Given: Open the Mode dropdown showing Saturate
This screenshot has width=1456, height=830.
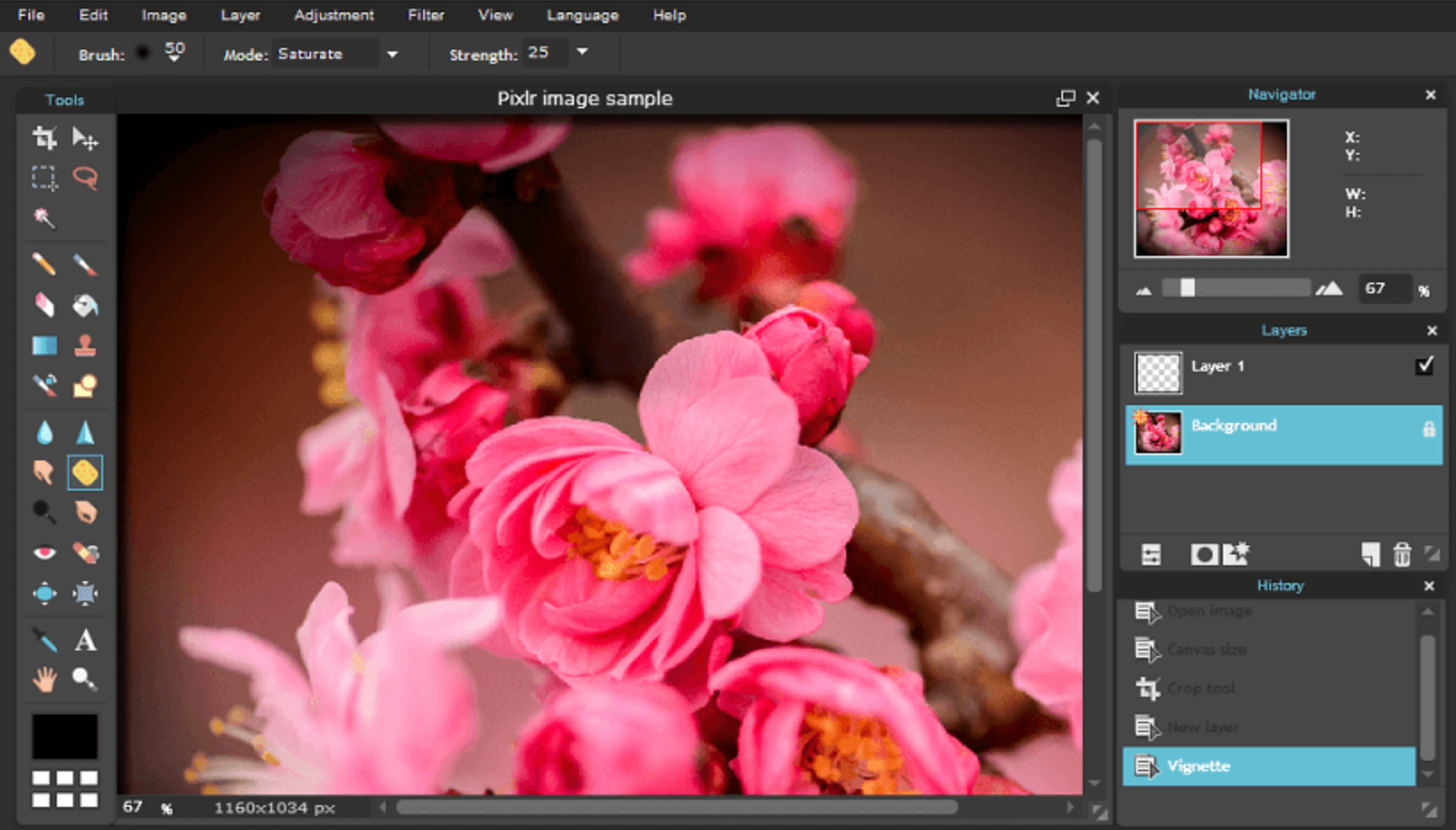Looking at the screenshot, I should 392,53.
